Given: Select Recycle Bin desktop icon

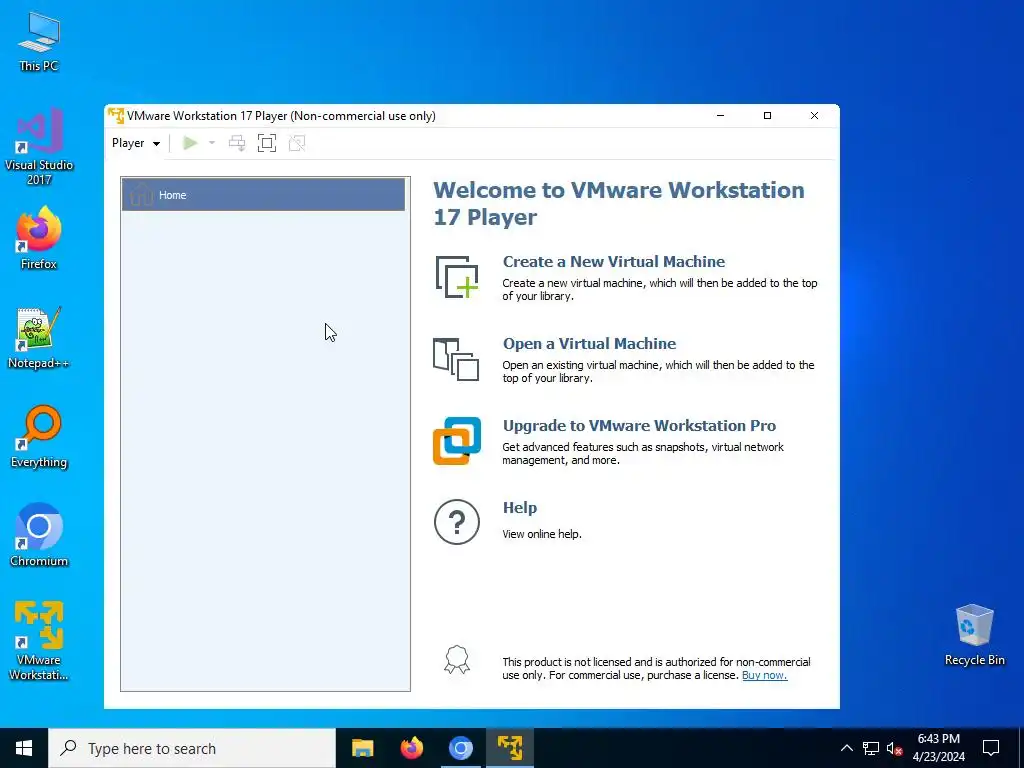Looking at the screenshot, I should click(974, 635).
